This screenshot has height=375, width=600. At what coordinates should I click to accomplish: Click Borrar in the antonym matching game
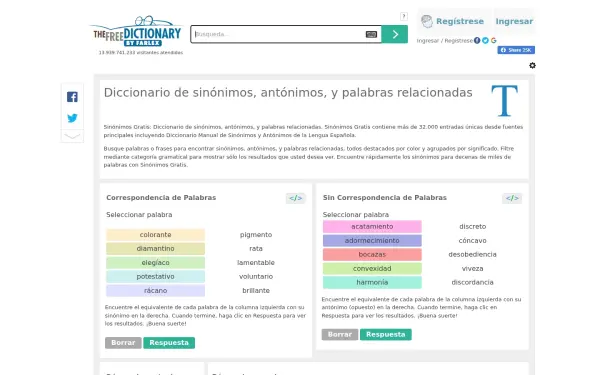[340, 334]
